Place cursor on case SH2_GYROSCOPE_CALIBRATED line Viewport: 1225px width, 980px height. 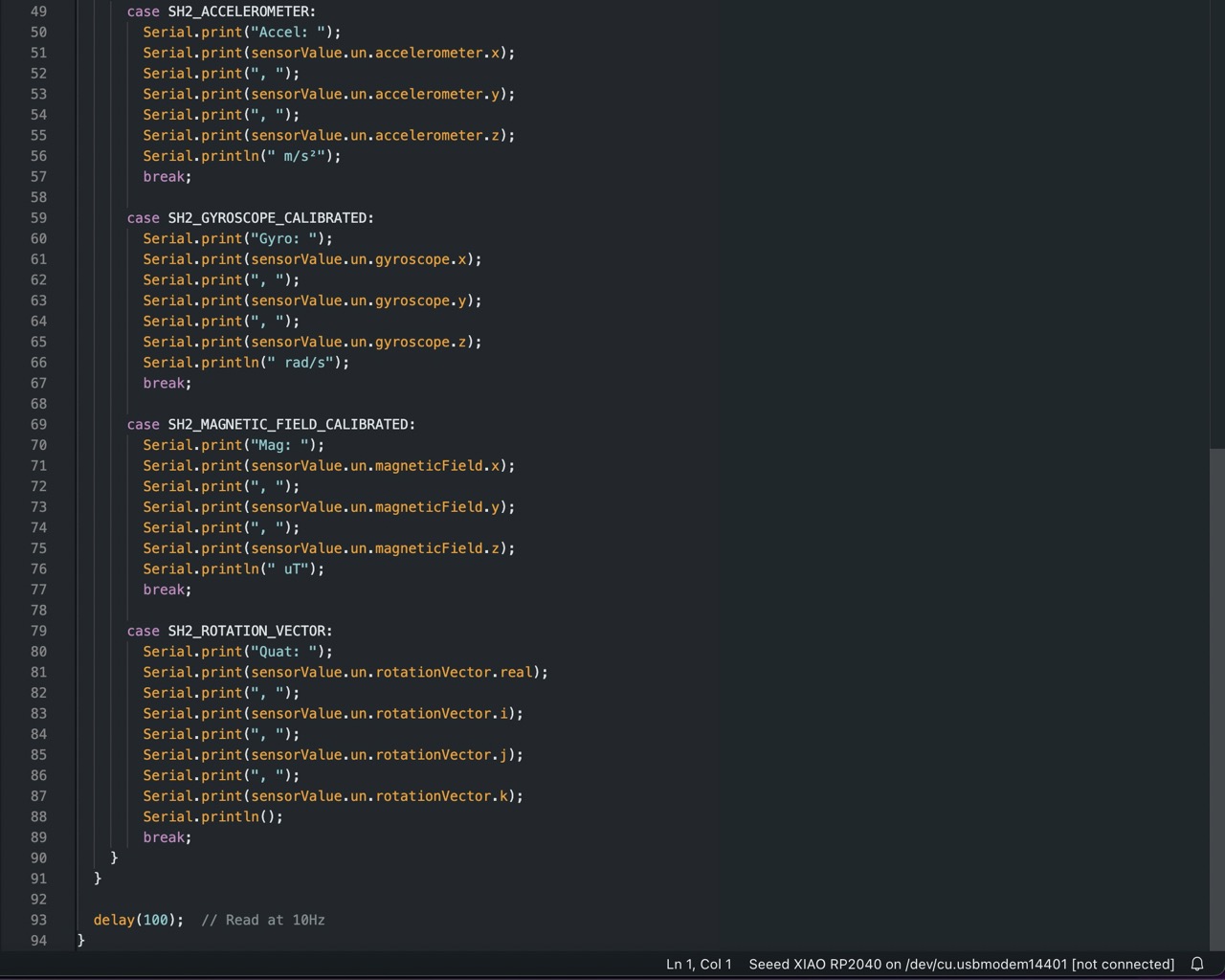coord(251,218)
